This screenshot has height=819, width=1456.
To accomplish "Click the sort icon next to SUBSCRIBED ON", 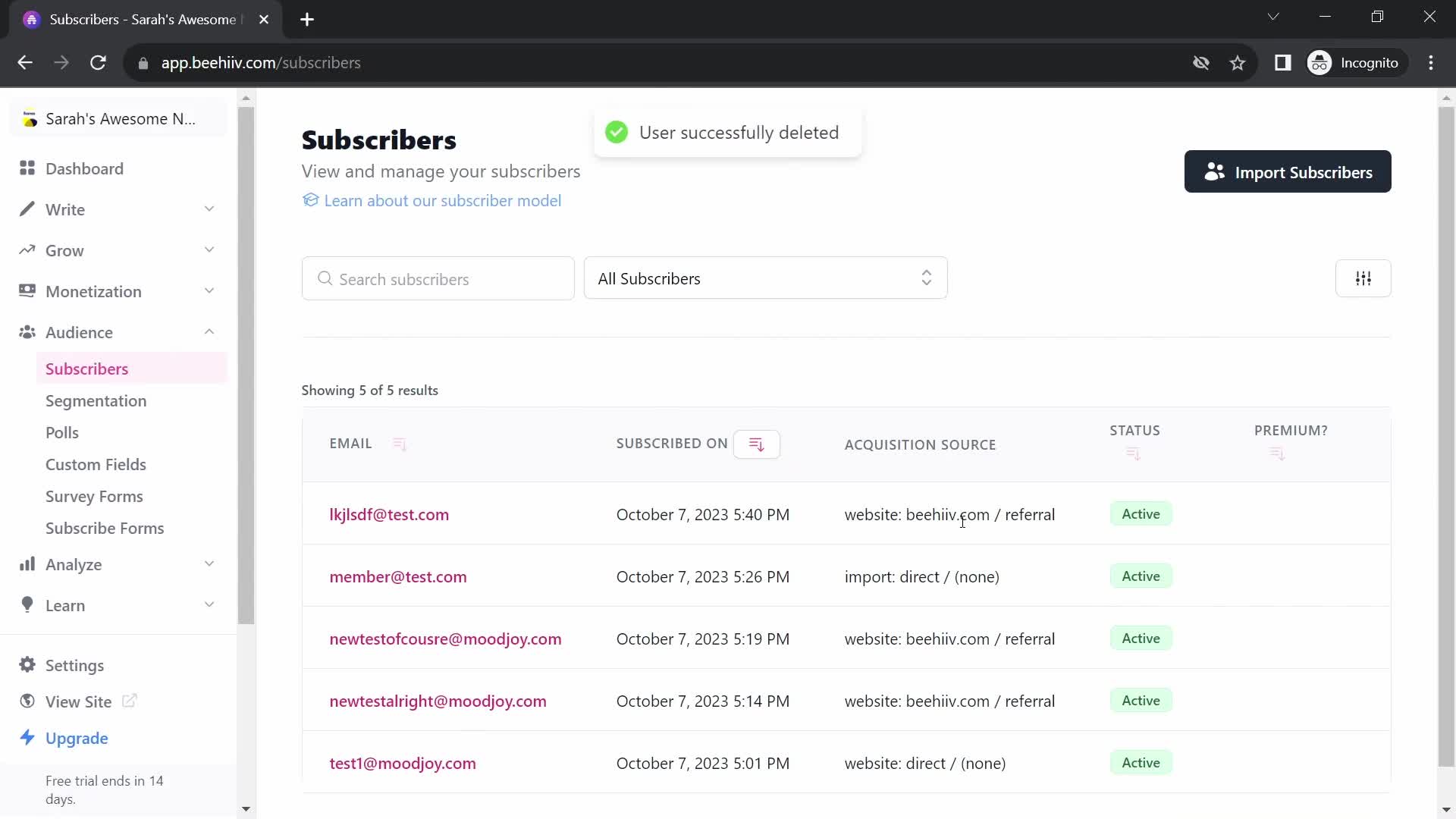I will pos(757,444).
